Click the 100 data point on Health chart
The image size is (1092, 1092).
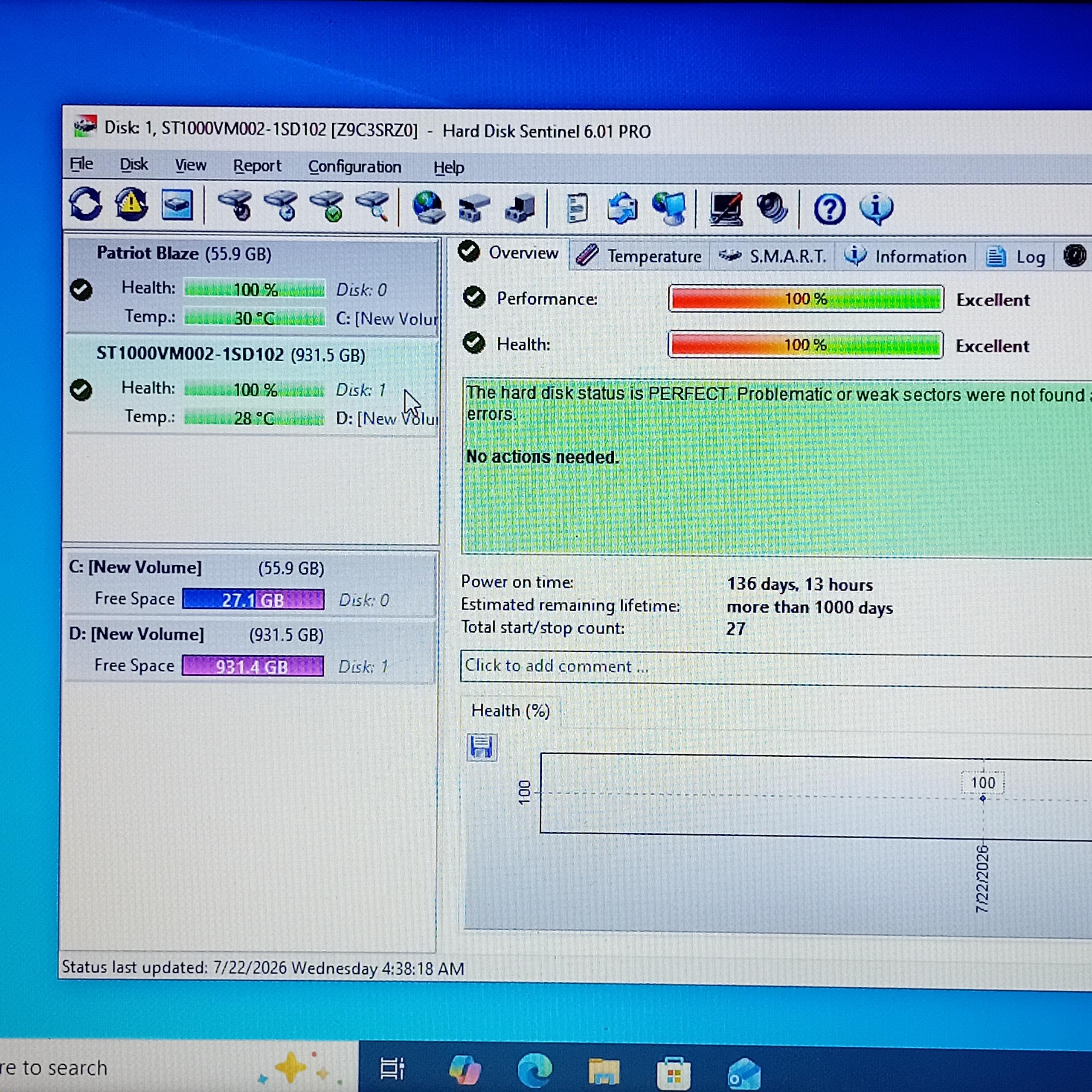[x=983, y=798]
